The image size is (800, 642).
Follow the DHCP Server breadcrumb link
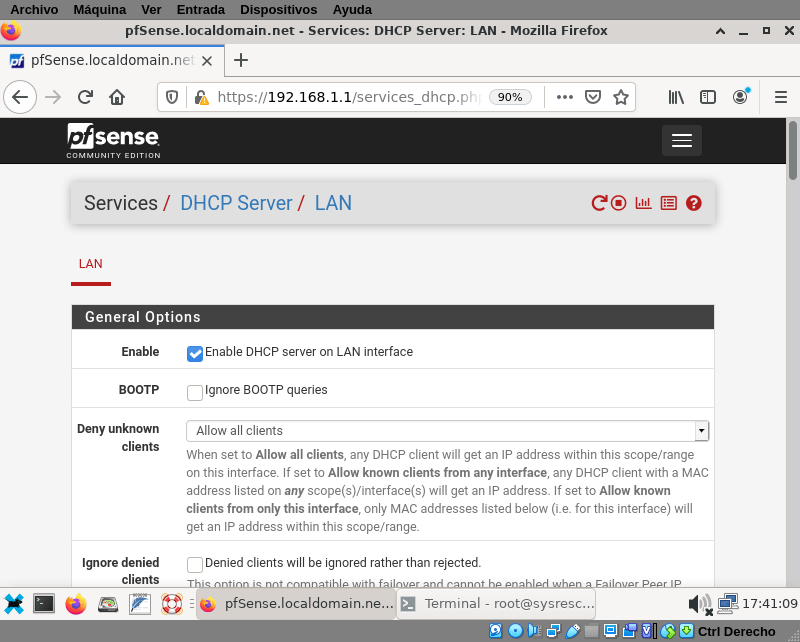click(236, 203)
